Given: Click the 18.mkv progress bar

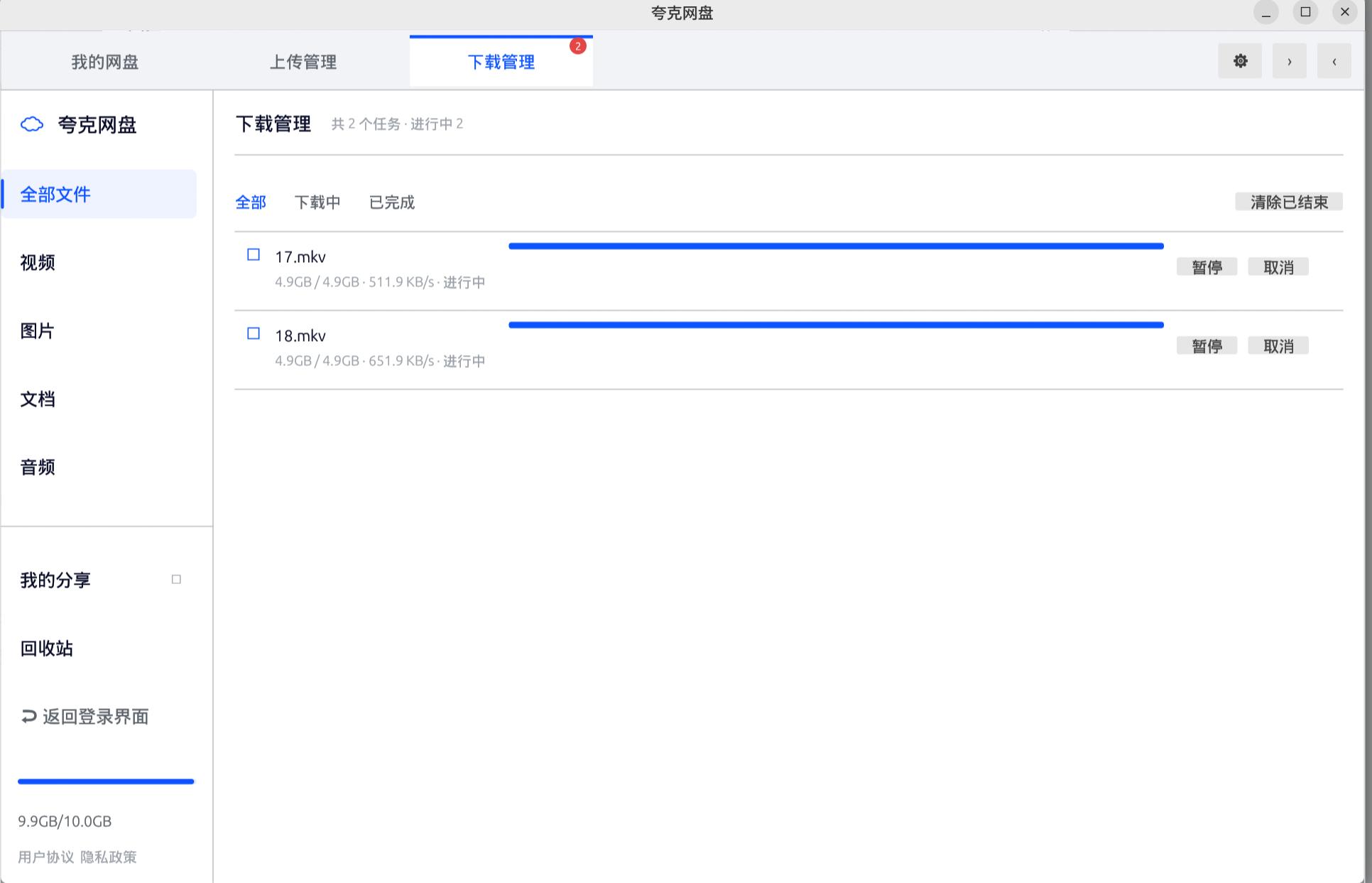Looking at the screenshot, I should 836,325.
